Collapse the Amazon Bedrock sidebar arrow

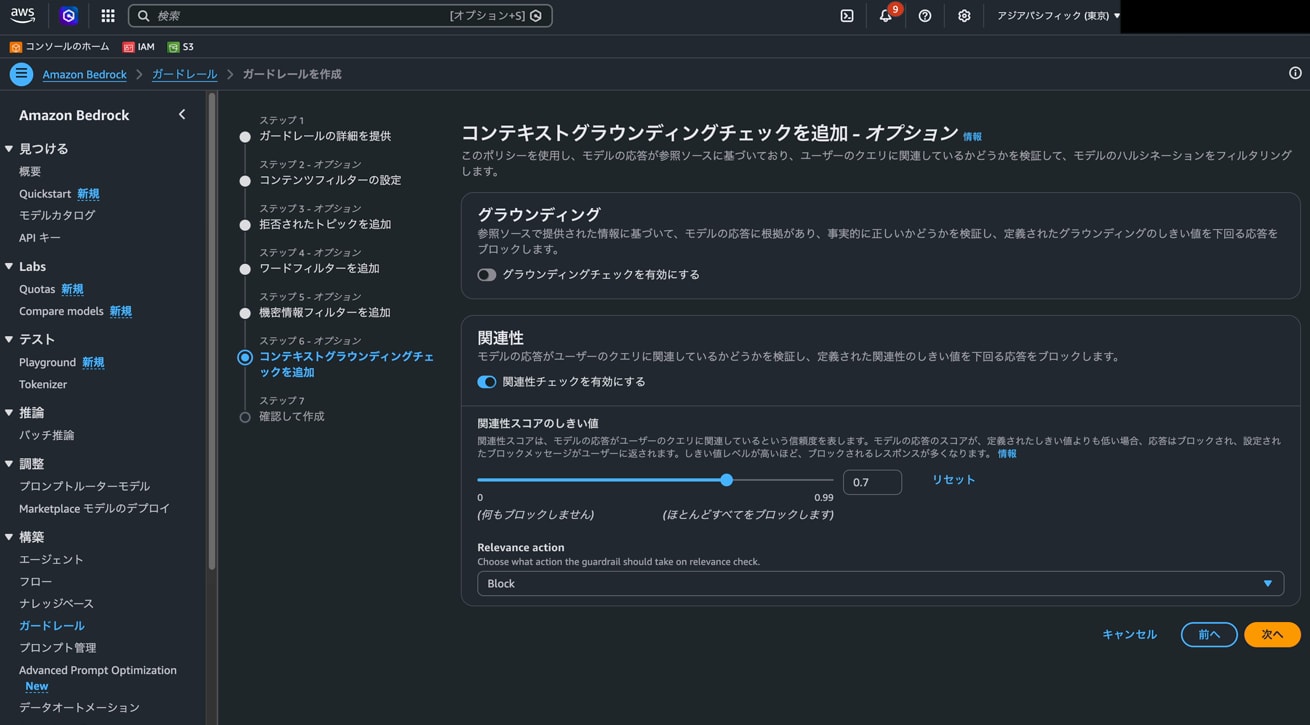point(182,115)
